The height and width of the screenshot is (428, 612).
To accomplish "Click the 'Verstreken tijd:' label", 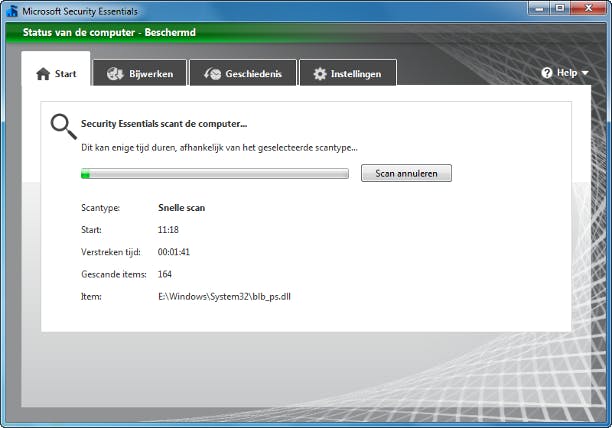I will (x=111, y=252).
